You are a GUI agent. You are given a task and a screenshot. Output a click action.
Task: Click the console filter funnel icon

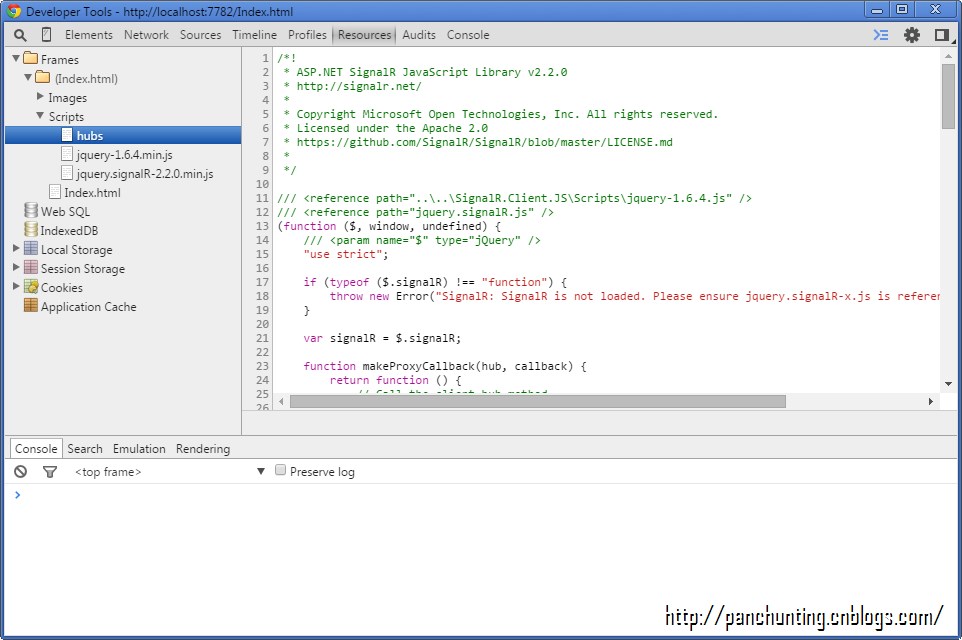50,471
